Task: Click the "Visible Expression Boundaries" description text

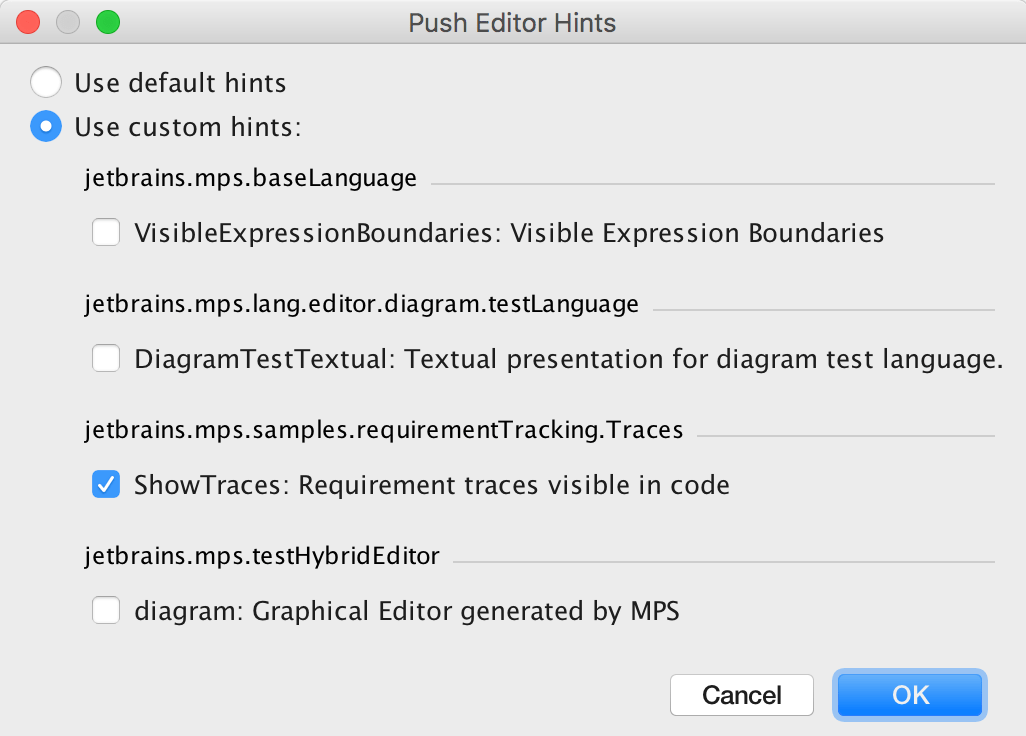Action: tap(697, 233)
